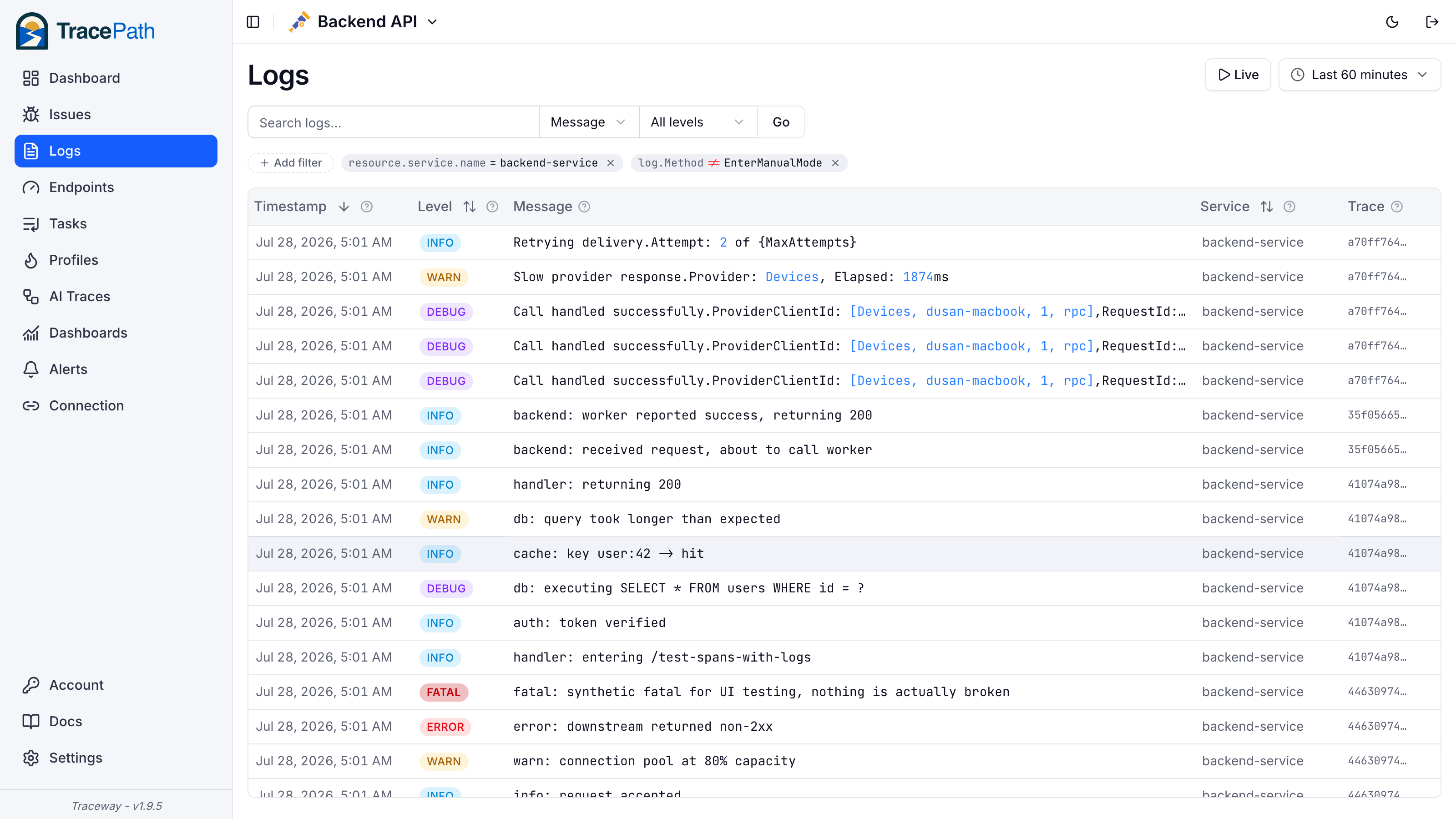
Task: Click the ERROR level badge
Action: (x=445, y=727)
